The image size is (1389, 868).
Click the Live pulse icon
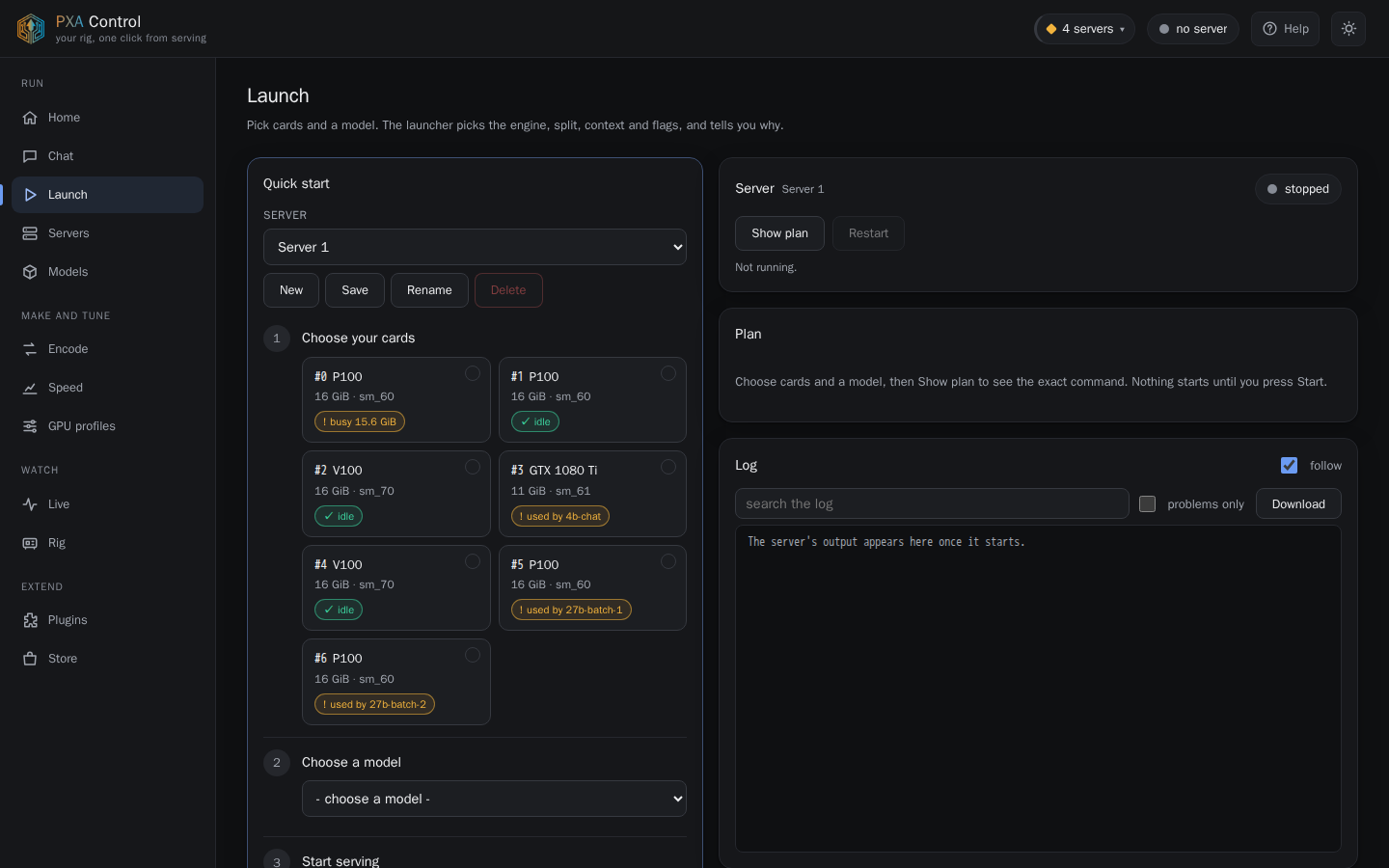[x=30, y=504]
